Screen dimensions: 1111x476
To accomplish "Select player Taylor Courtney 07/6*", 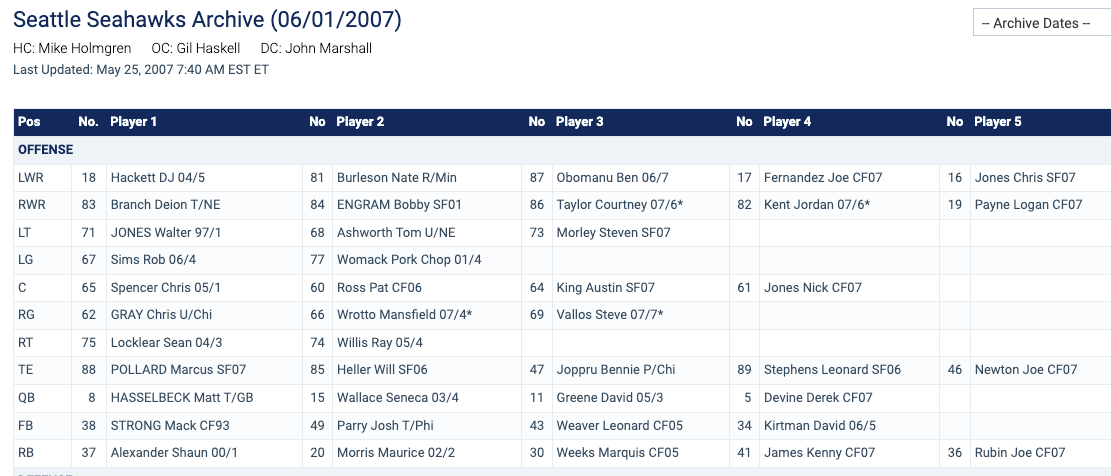I will click(x=620, y=205).
